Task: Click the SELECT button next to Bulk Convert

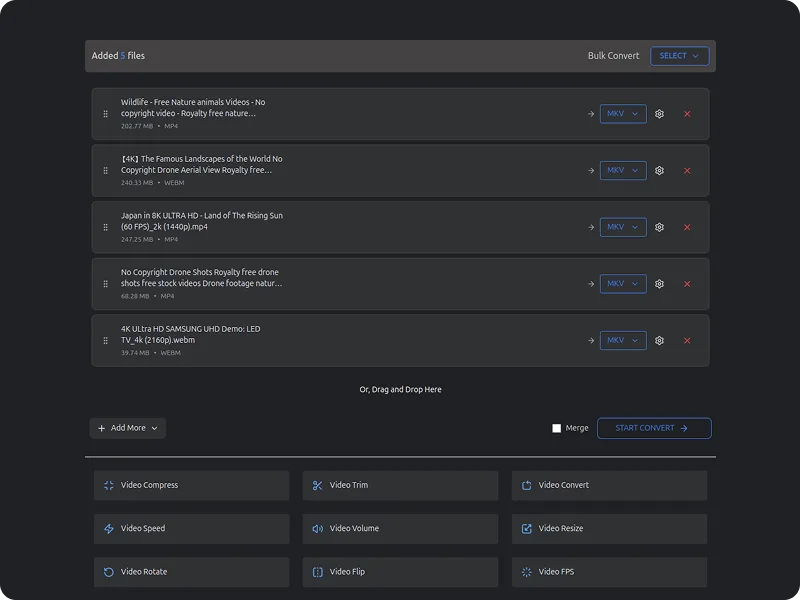Action: click(x=680, y=56)
